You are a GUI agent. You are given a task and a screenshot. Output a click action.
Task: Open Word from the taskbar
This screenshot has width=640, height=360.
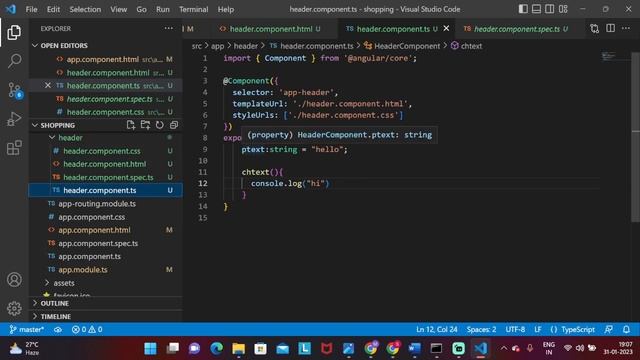[414, 349]
